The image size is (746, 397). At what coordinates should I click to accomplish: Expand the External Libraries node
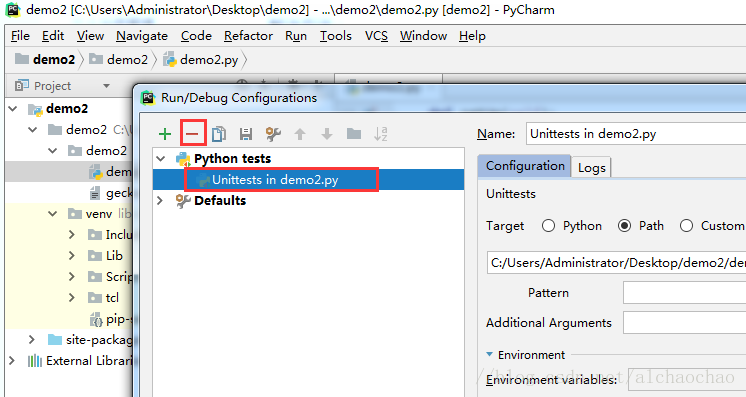coord(12,361)
